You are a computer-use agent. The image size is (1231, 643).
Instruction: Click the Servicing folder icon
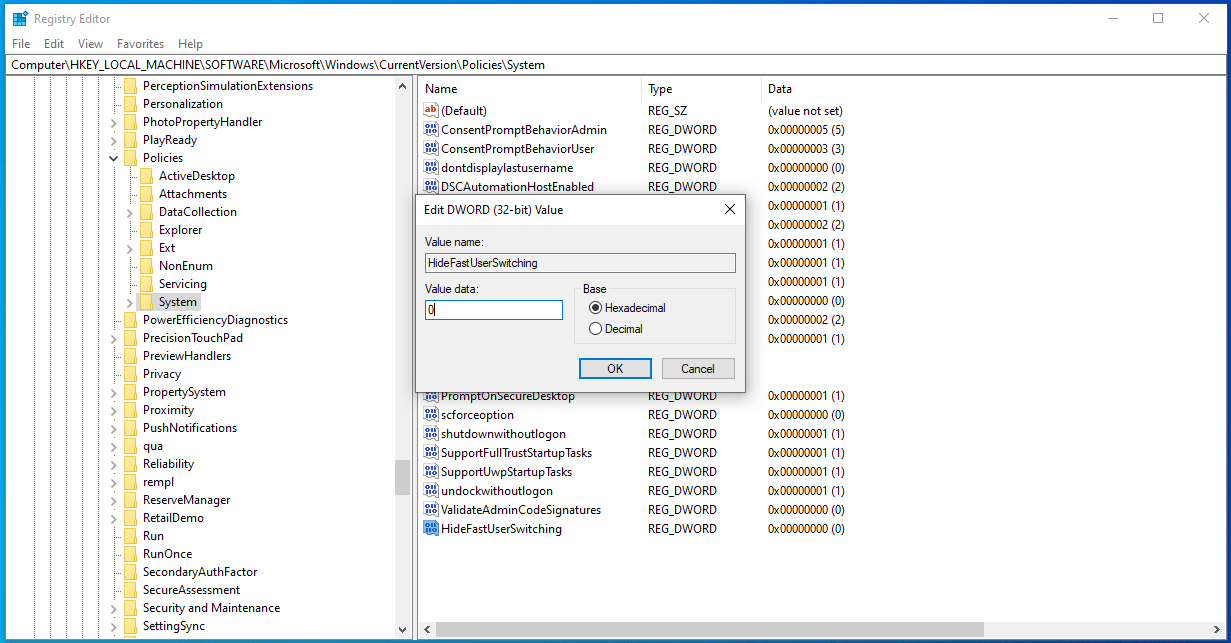[146, 284]
